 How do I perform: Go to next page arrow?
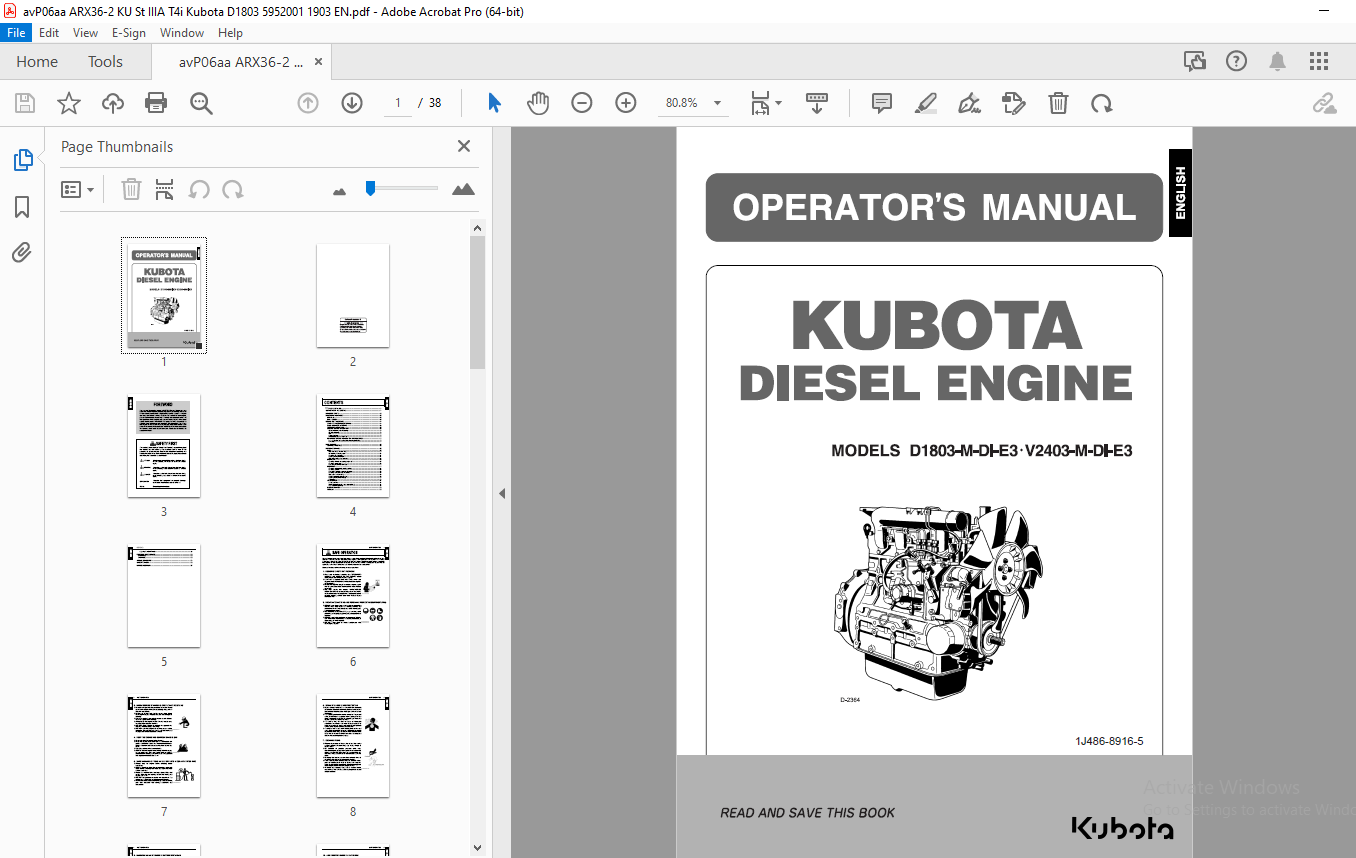pyautogui.click(x=352, y=103)
